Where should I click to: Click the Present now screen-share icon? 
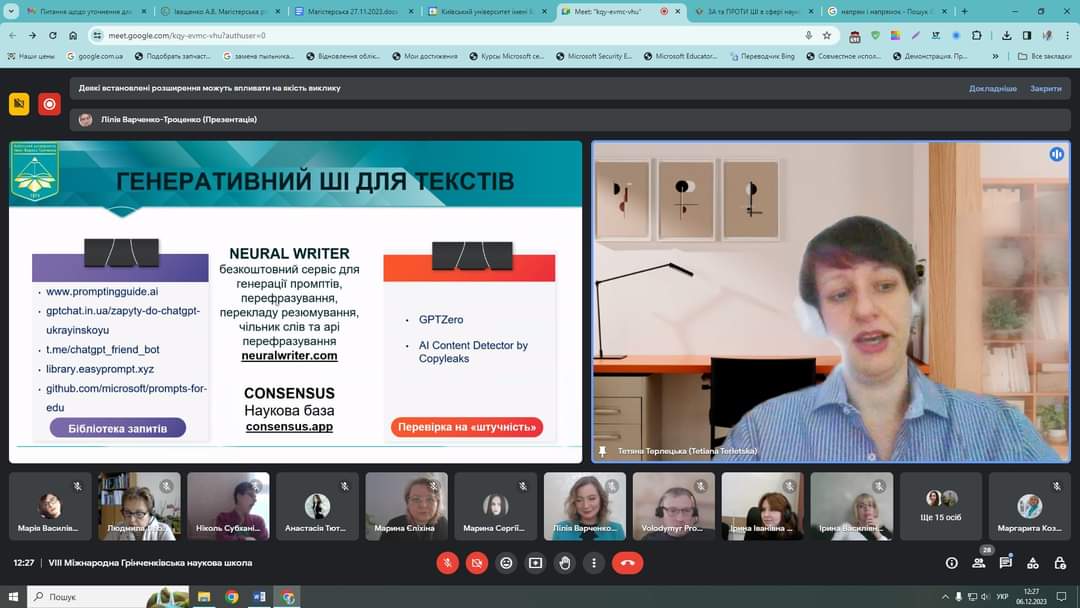[x=535, y=563]
